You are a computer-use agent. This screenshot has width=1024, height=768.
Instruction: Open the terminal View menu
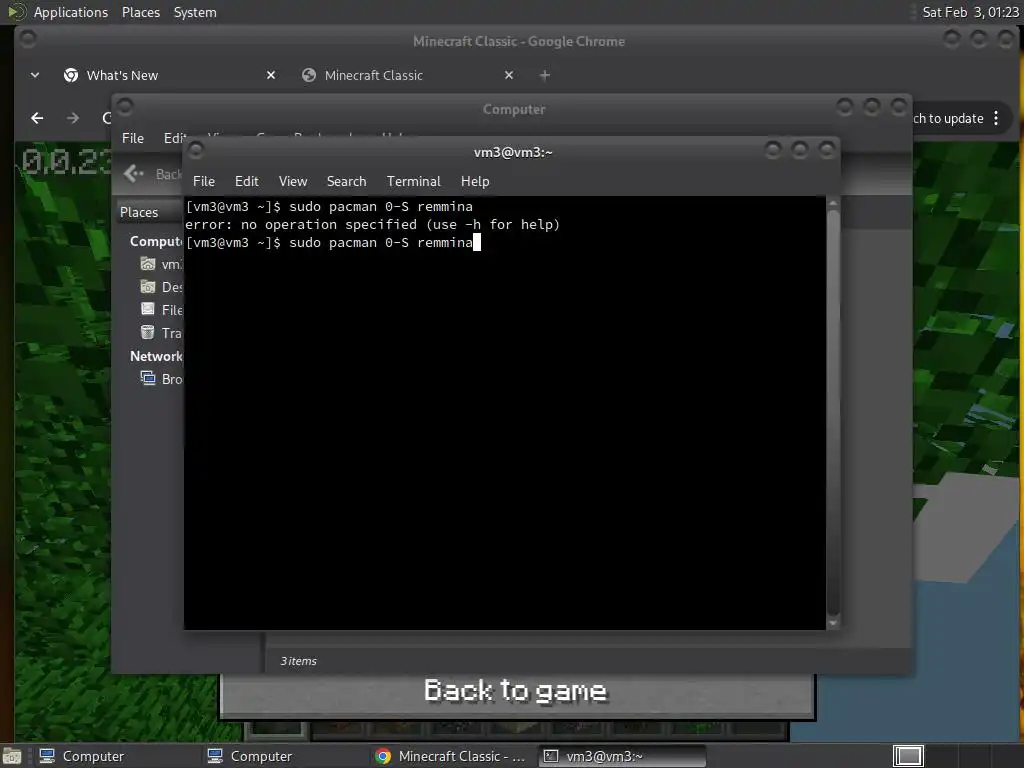[293, 182]
